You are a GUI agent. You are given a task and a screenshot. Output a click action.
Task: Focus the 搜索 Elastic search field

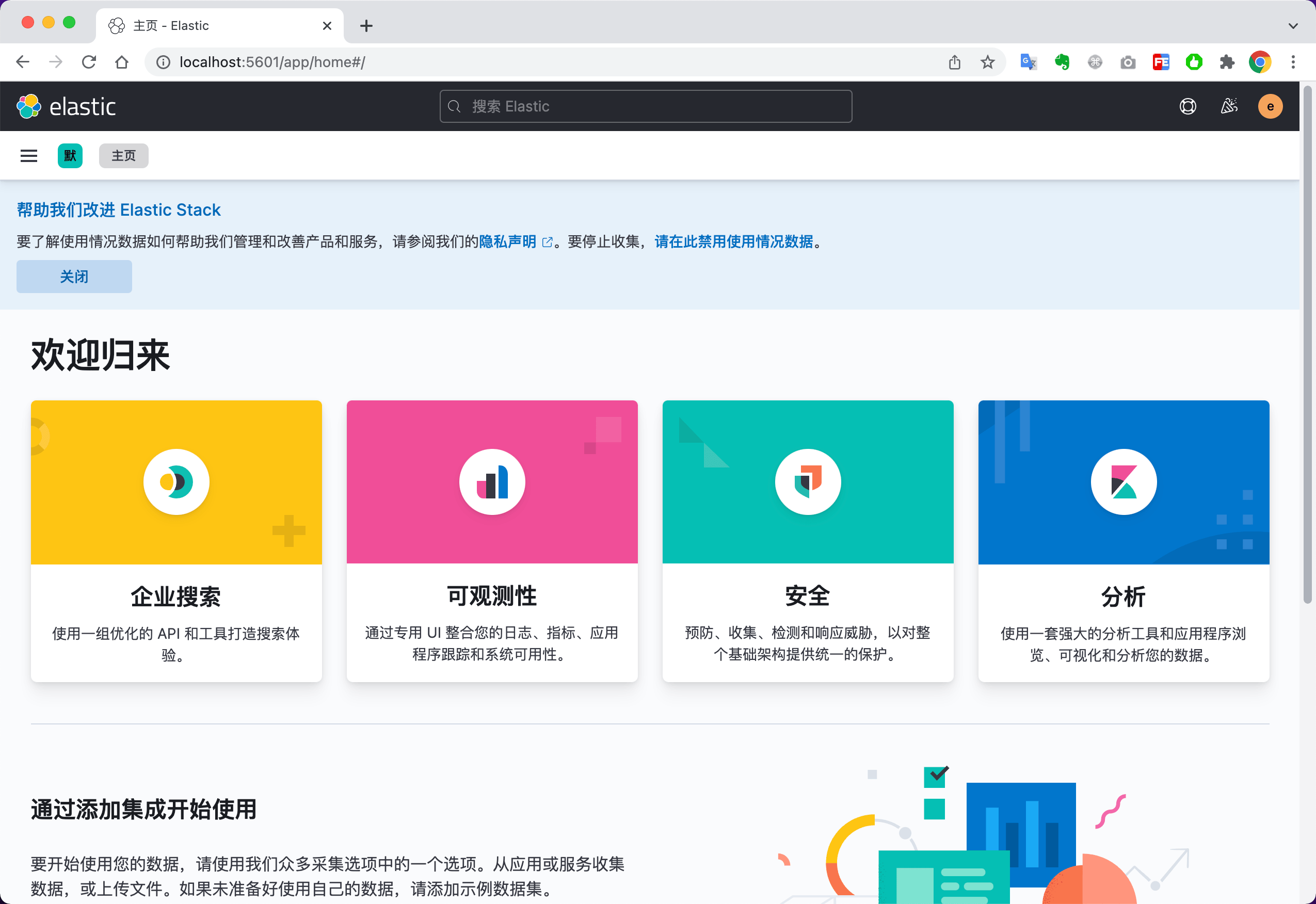coord(645,106)
